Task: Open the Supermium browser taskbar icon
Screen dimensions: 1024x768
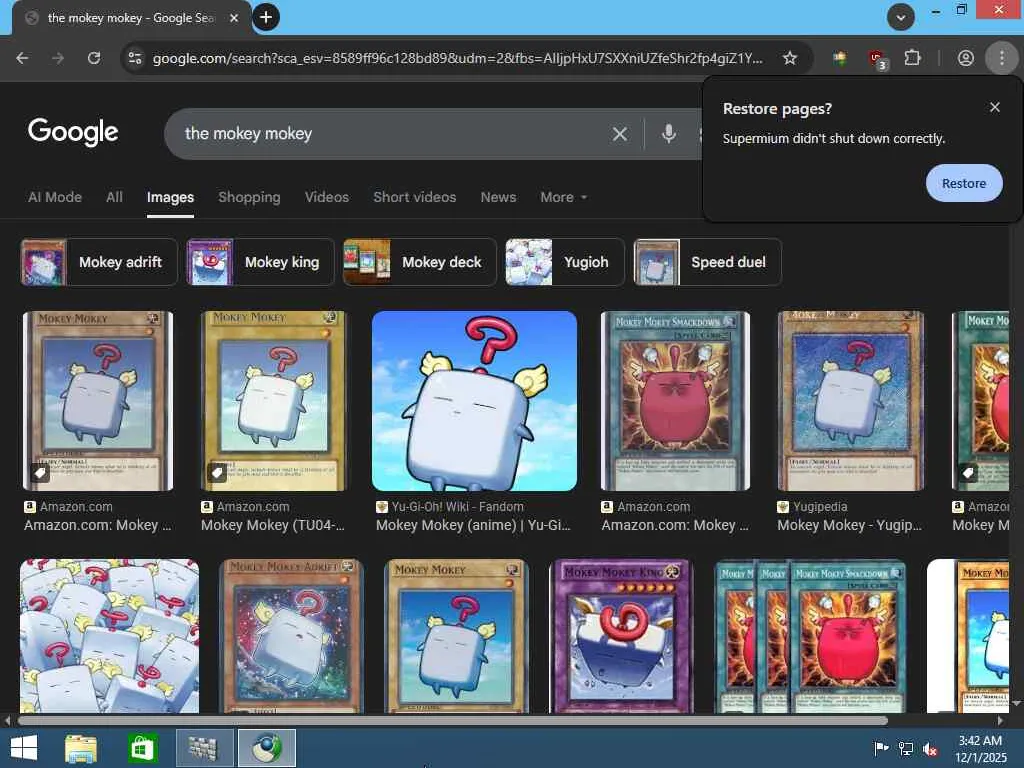Action: click(x=266, y=748)
